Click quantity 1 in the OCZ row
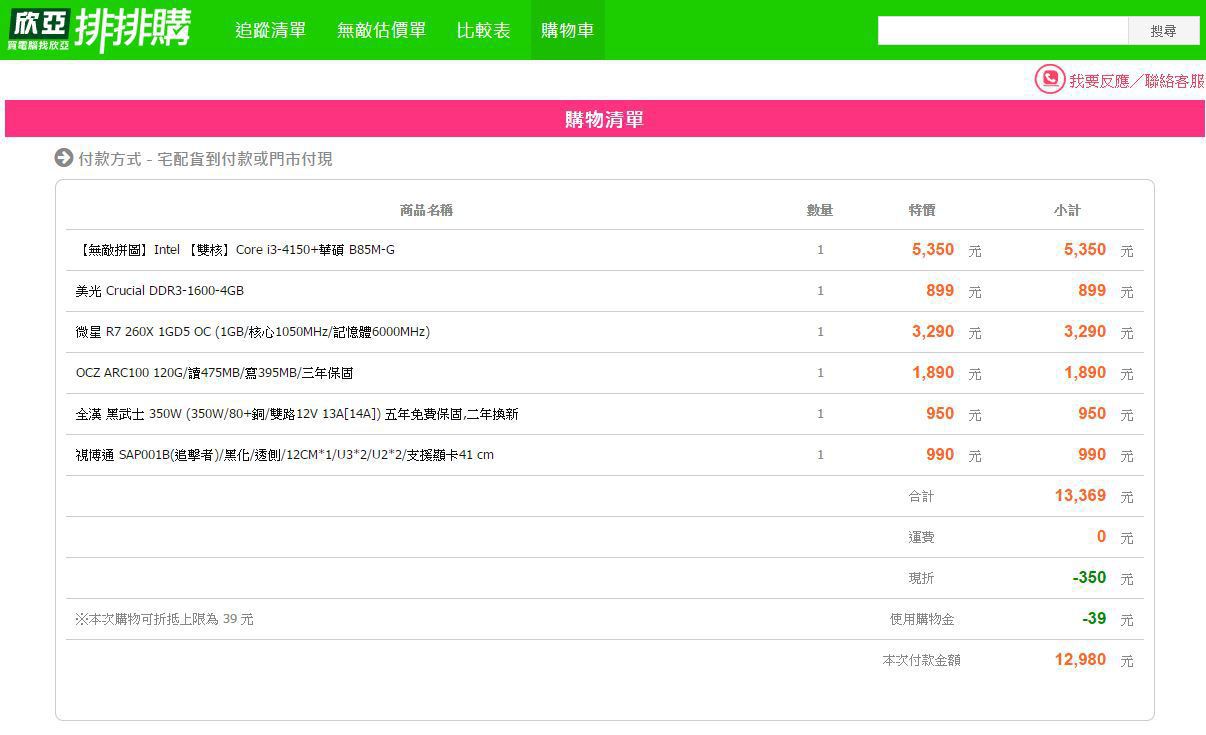 [820, 373]
